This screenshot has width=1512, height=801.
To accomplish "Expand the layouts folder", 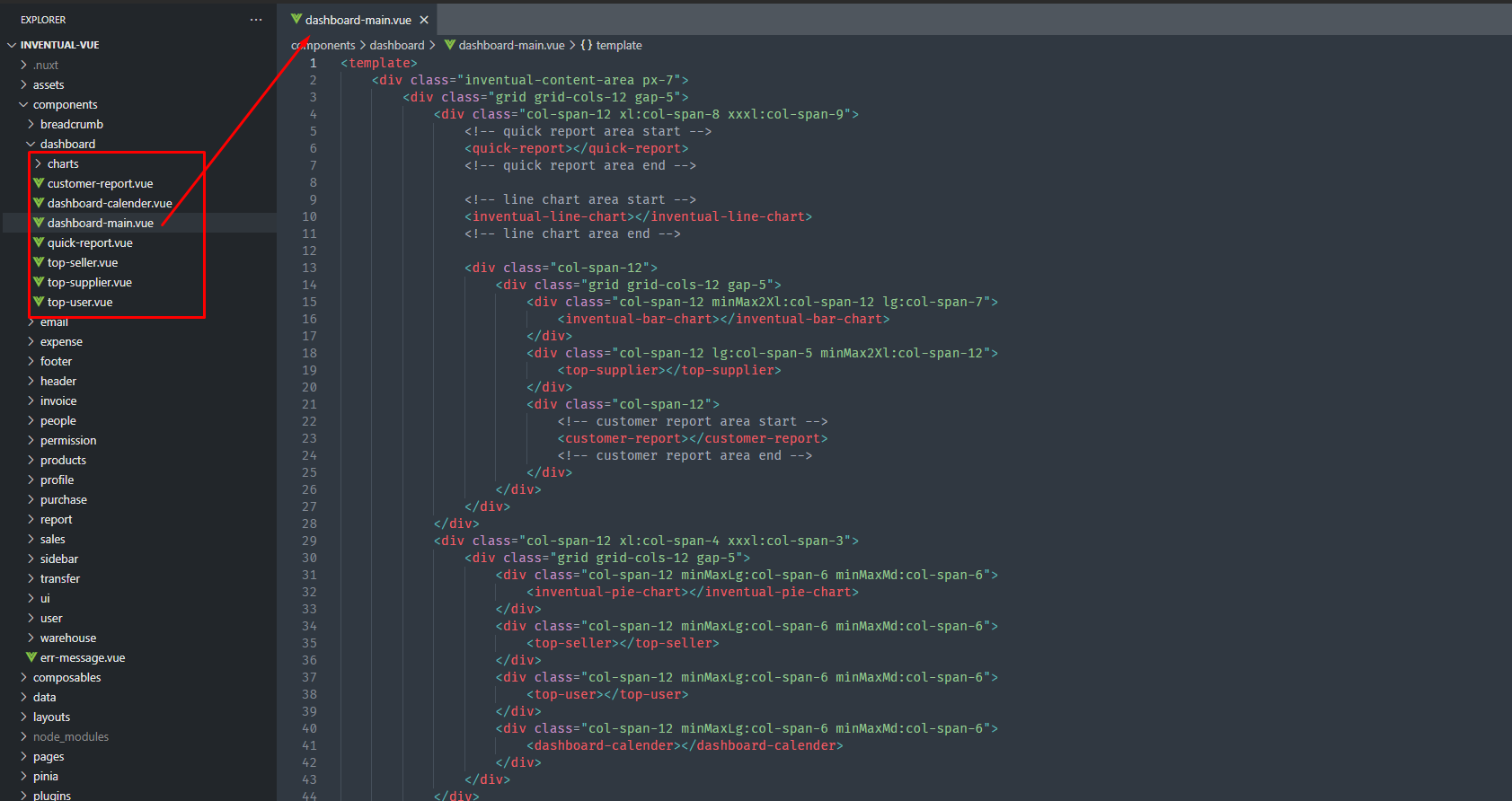I will 24,717.
